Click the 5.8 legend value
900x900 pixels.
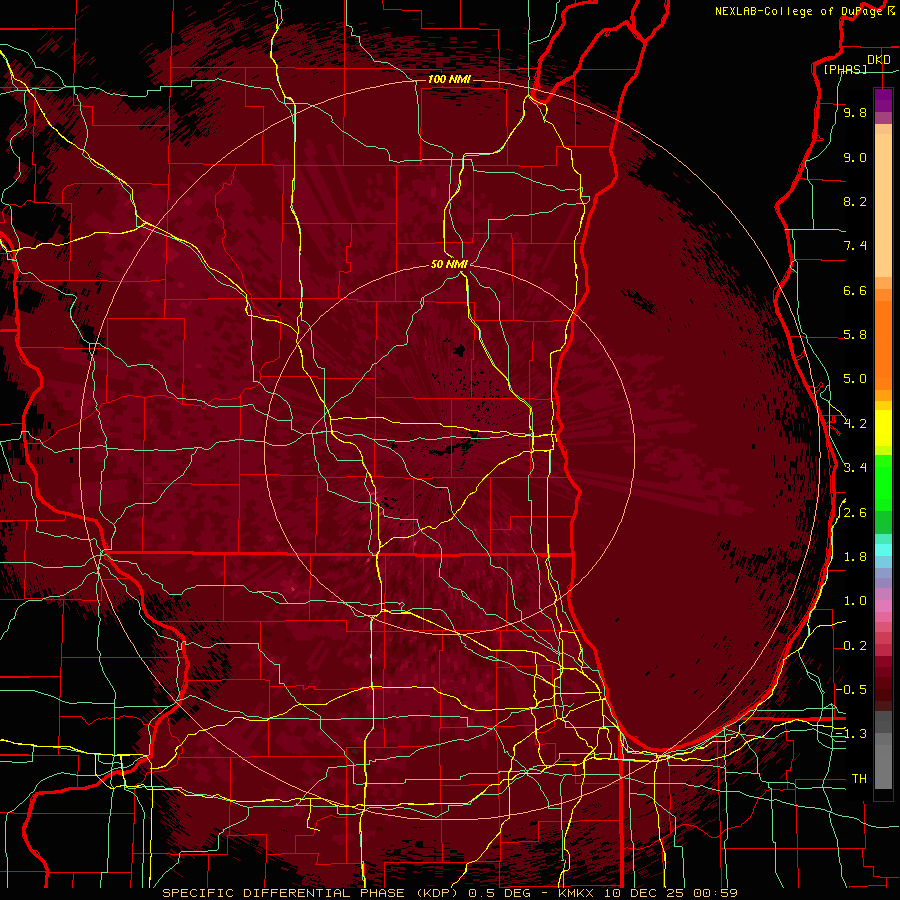[855, 335]
